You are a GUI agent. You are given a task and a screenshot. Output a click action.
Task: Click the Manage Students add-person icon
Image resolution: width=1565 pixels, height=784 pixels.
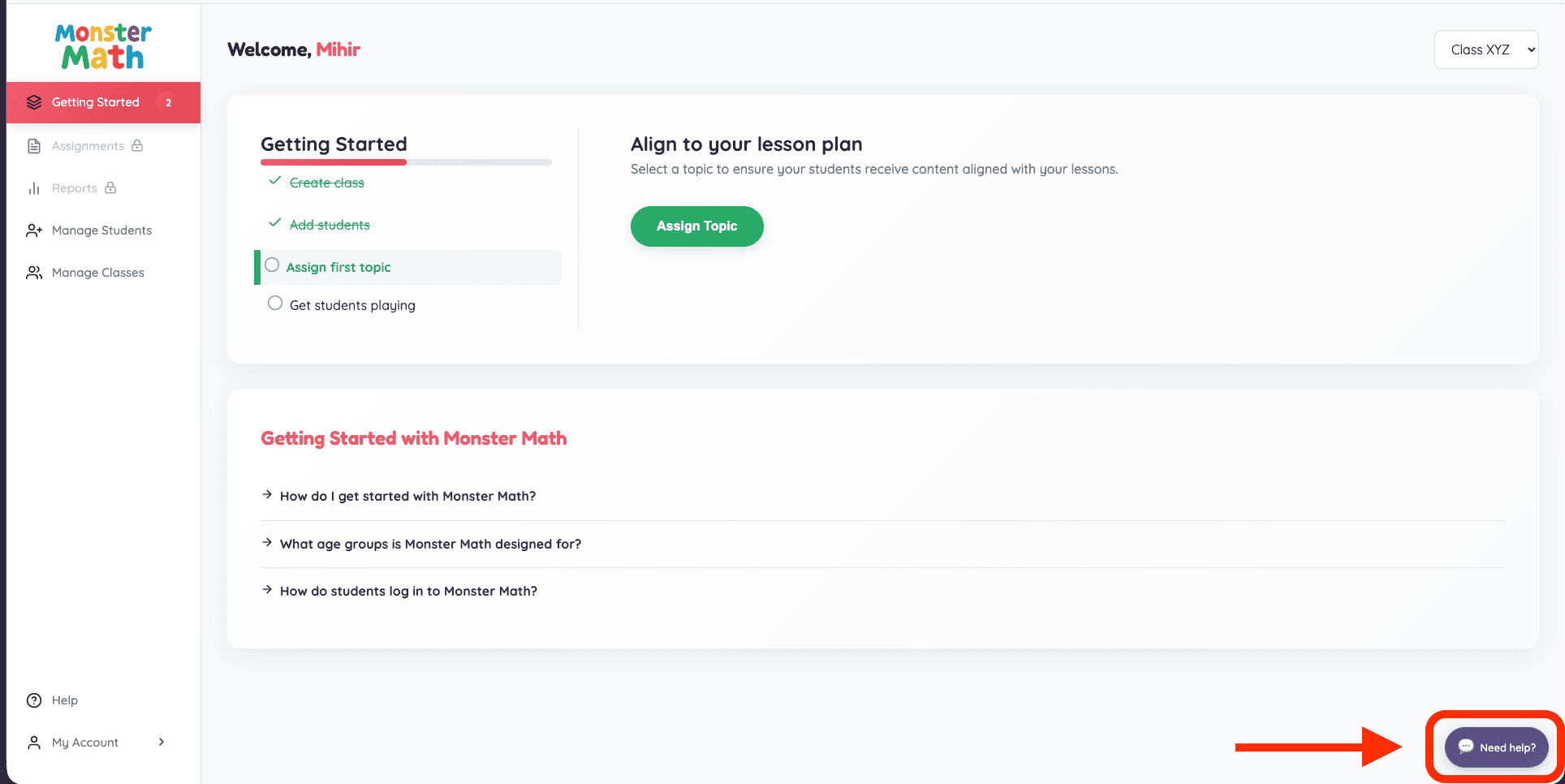coord(34,230)
